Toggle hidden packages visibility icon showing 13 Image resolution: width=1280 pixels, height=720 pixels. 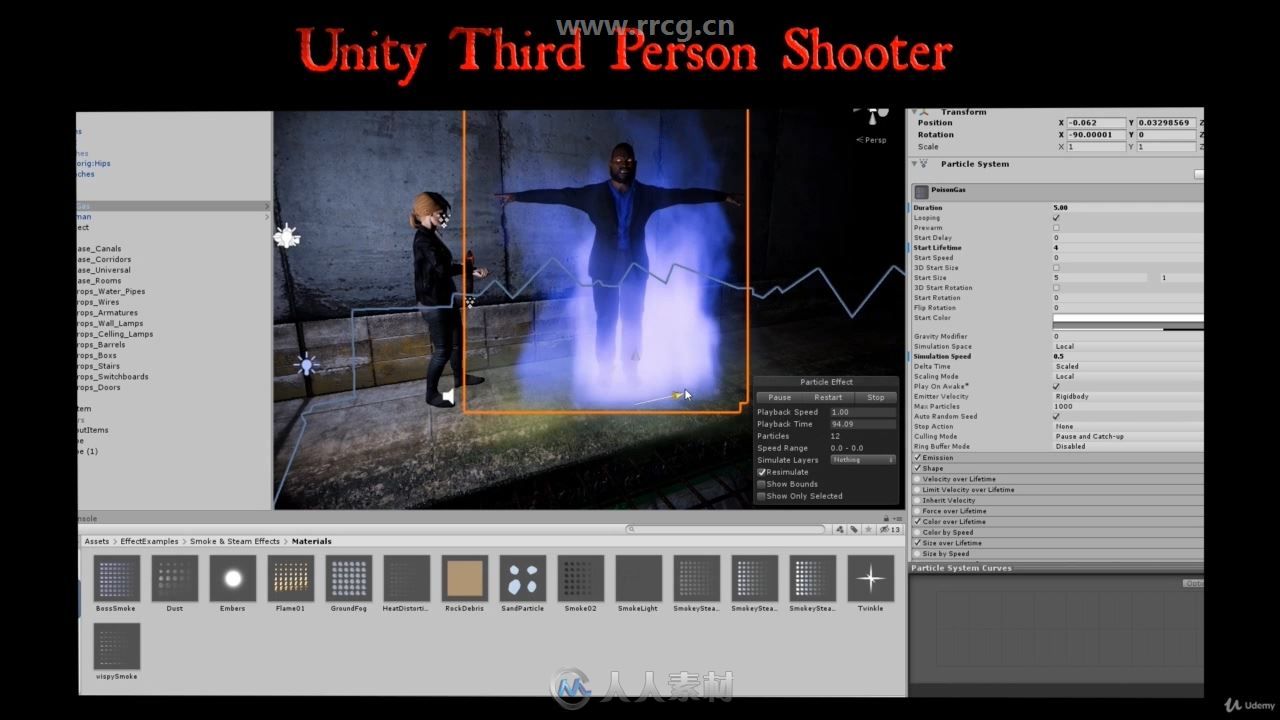[x=890, y=529]
